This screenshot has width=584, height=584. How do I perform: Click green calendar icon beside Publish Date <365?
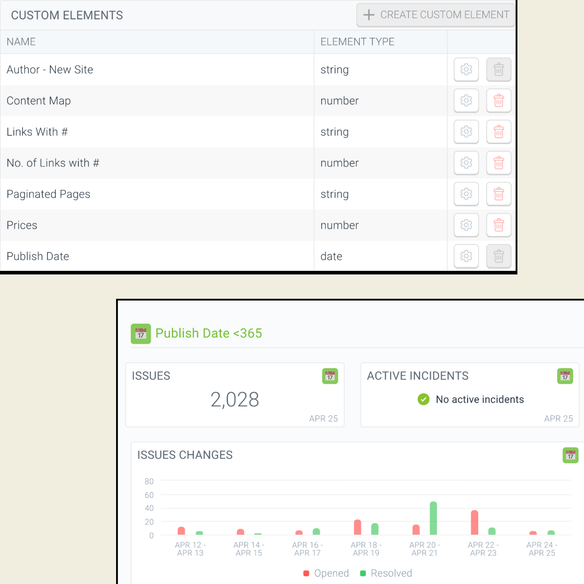click(x=140, y=333)
